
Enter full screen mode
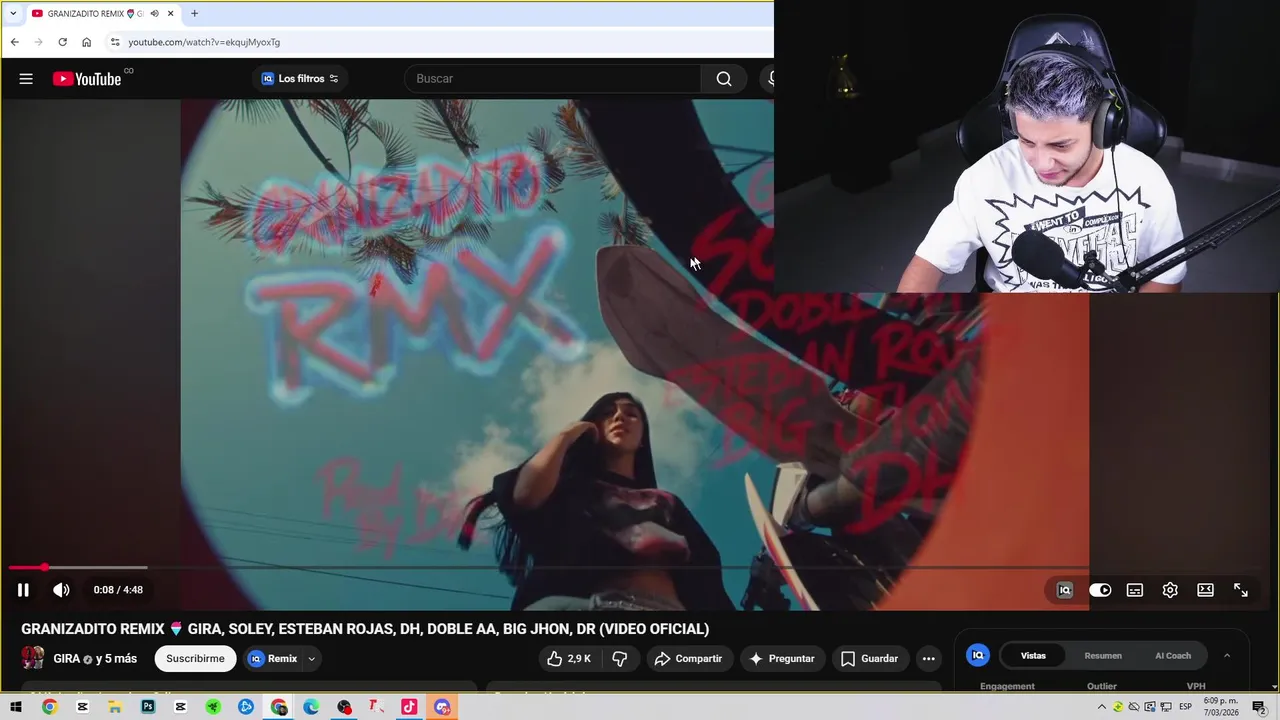pyautogui.click(x=1241, y=590)
